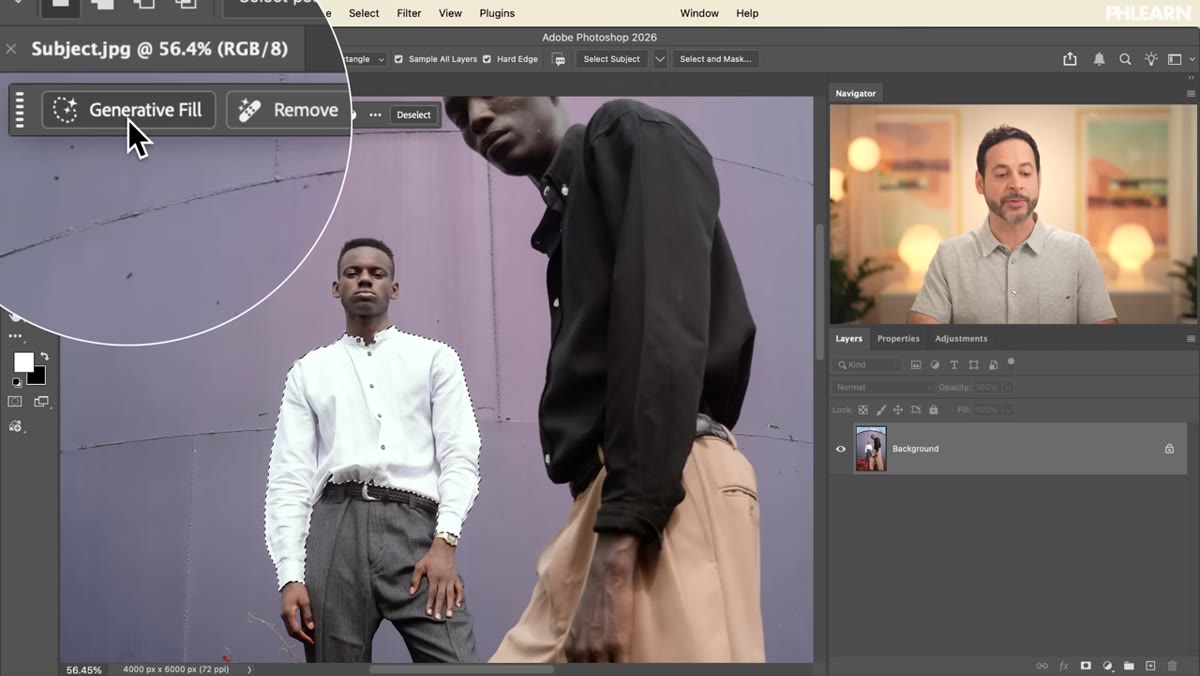1200x676 pixels.
Task: Click the new group folder icon
Action: point(1128,665)
